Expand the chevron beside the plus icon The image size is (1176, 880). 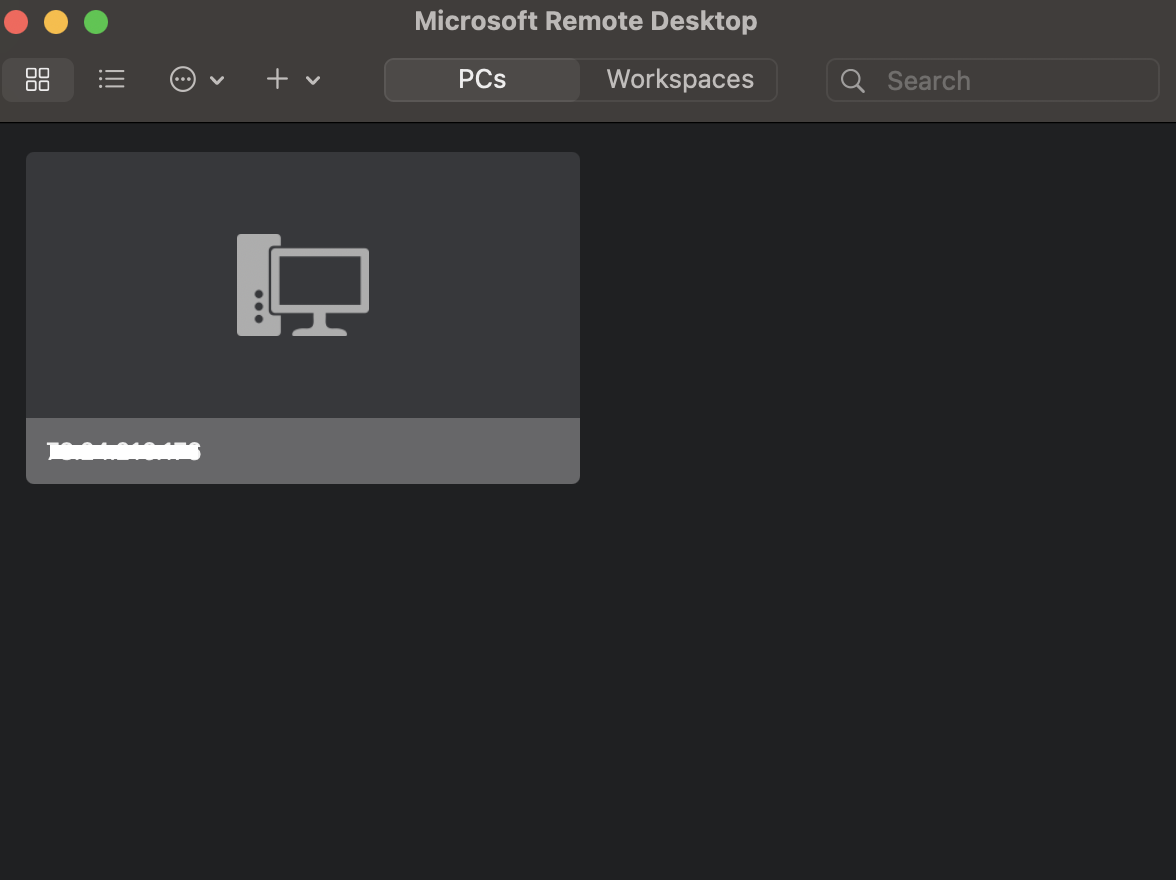tap(314, 80)
